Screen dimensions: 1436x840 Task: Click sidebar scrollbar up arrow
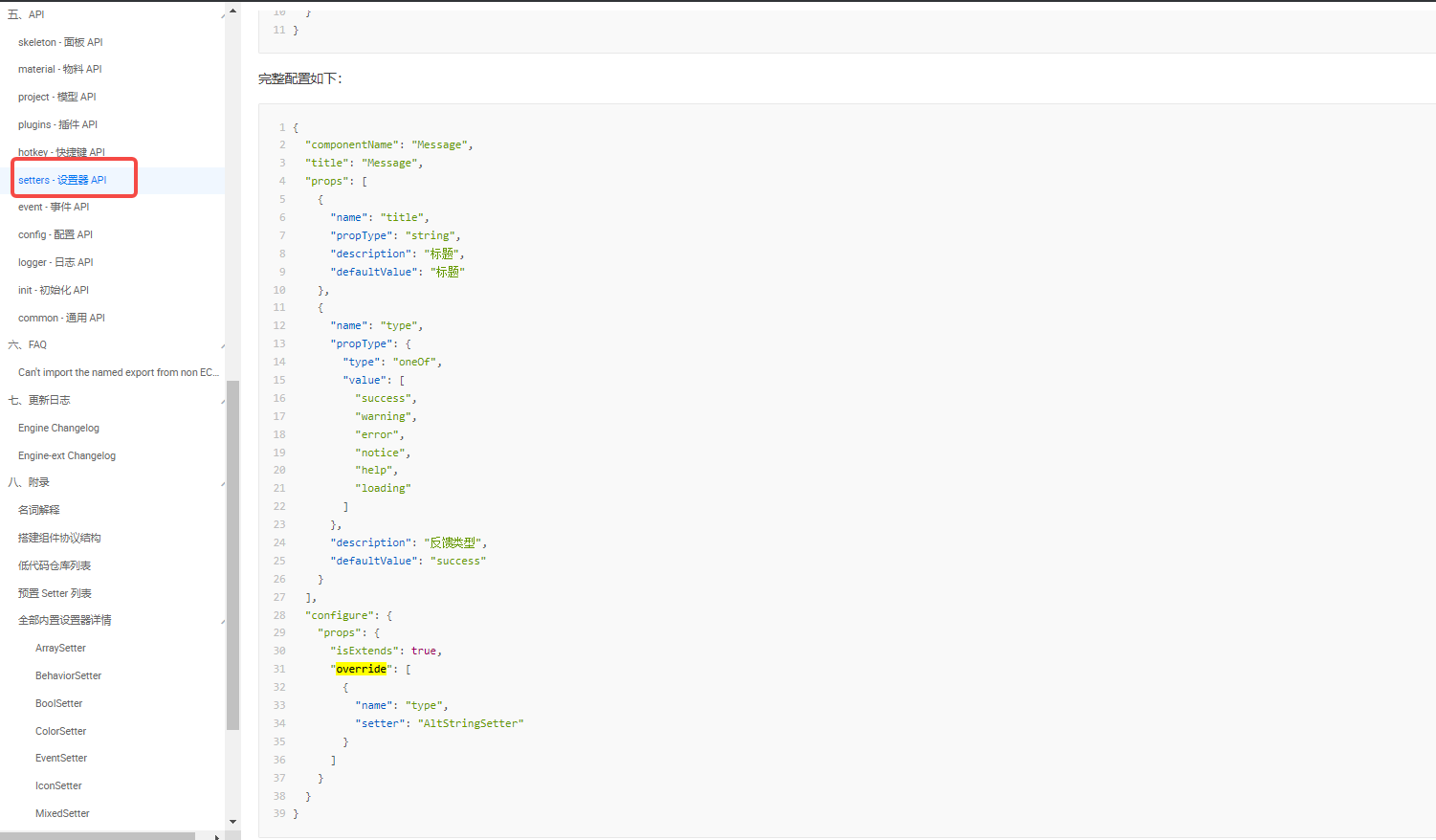[232, 11]
